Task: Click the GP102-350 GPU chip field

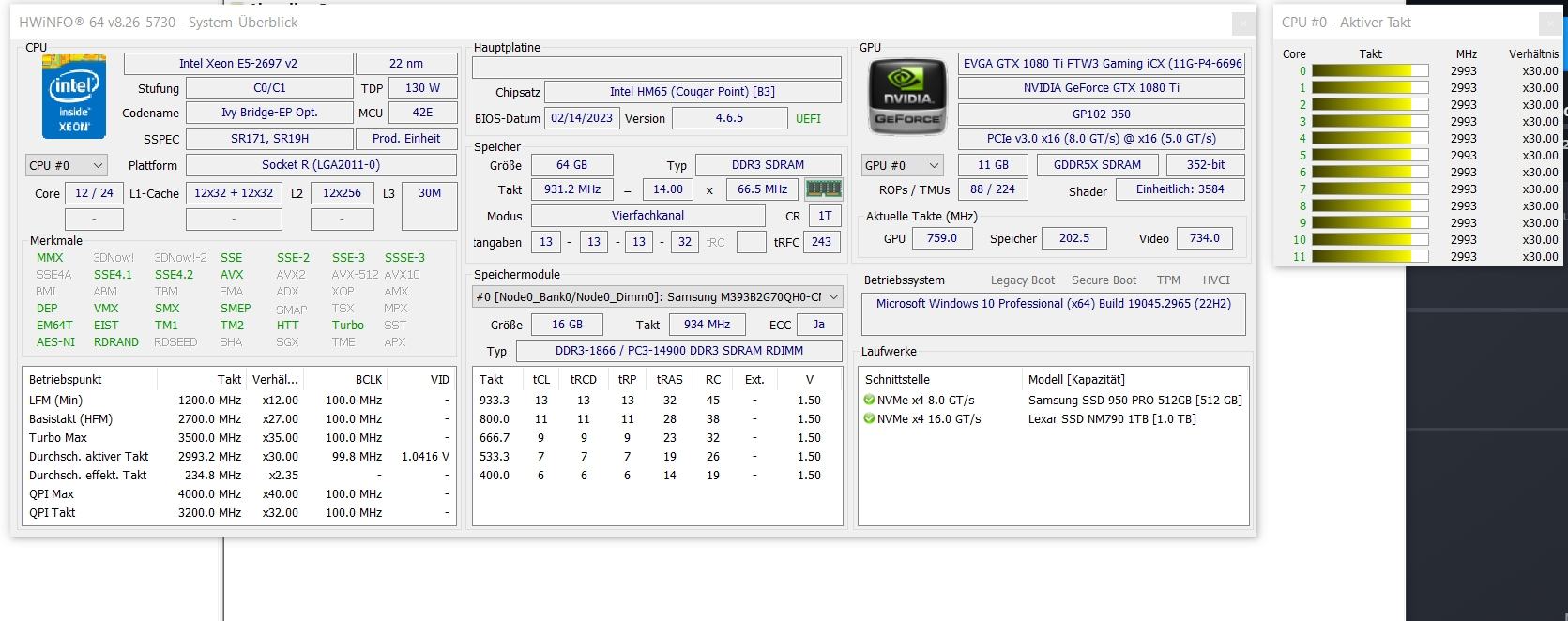Action: 1102,114
